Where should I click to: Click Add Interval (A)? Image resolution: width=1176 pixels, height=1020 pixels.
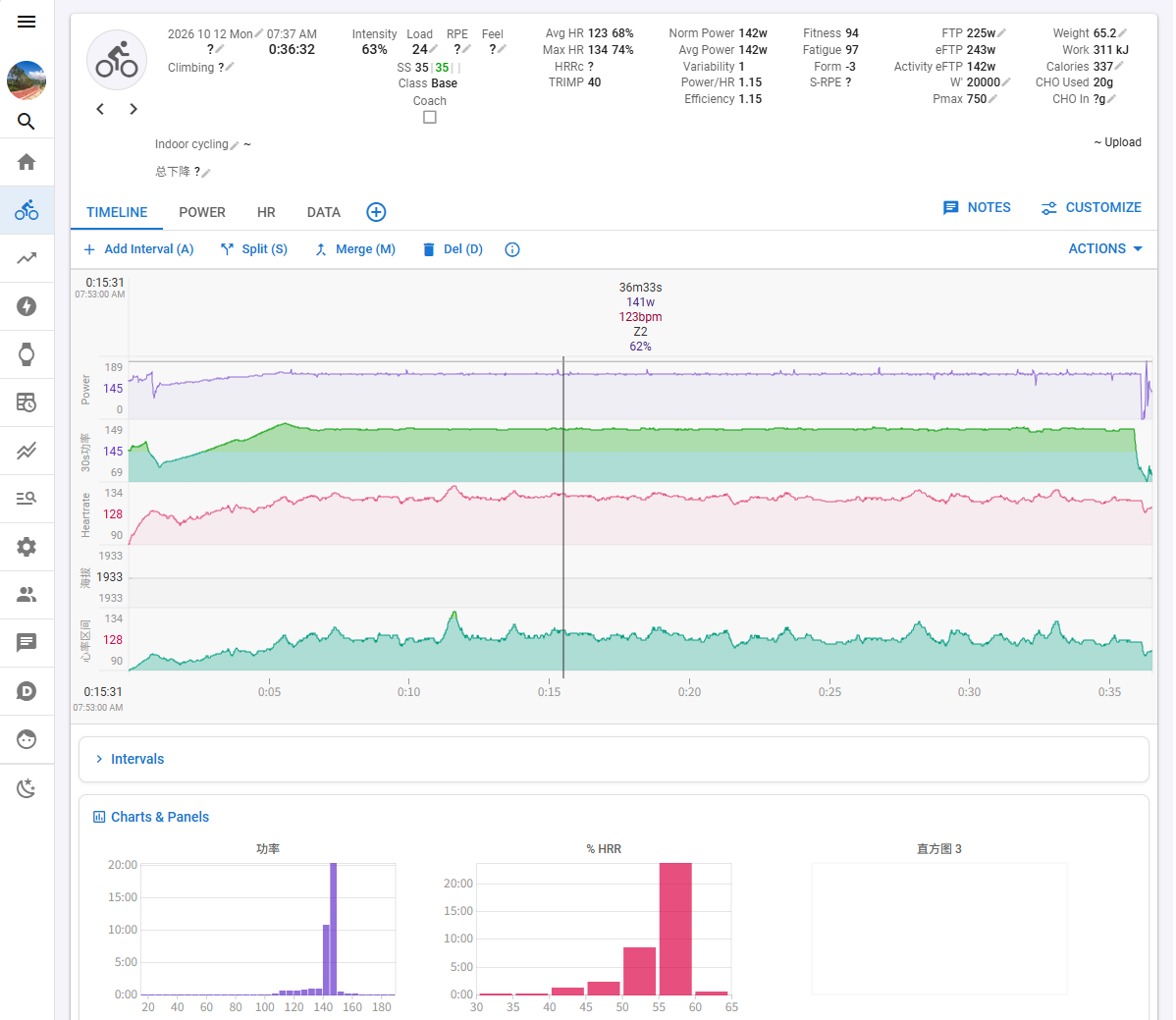coord(138,249)
